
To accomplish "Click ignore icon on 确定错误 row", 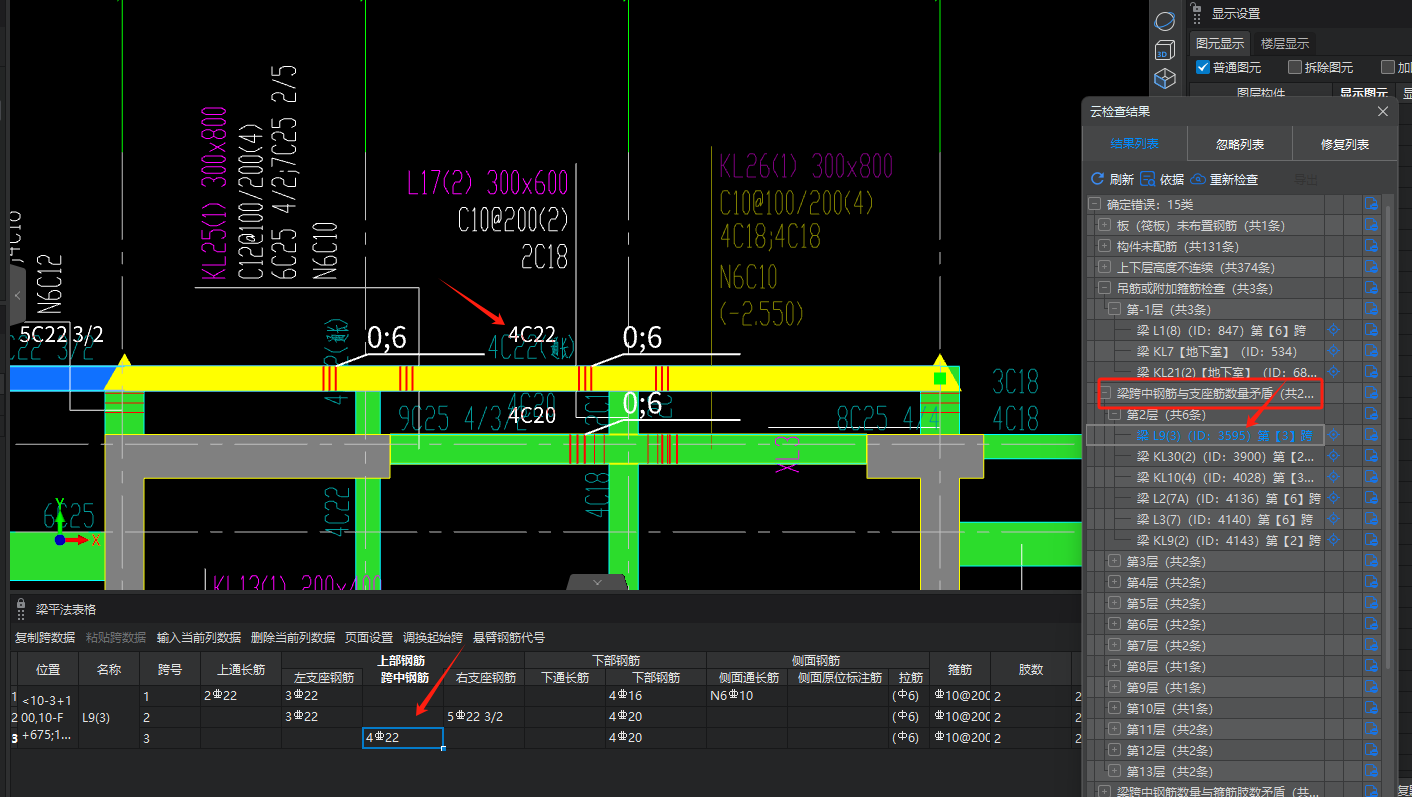I will [1372, 204].
